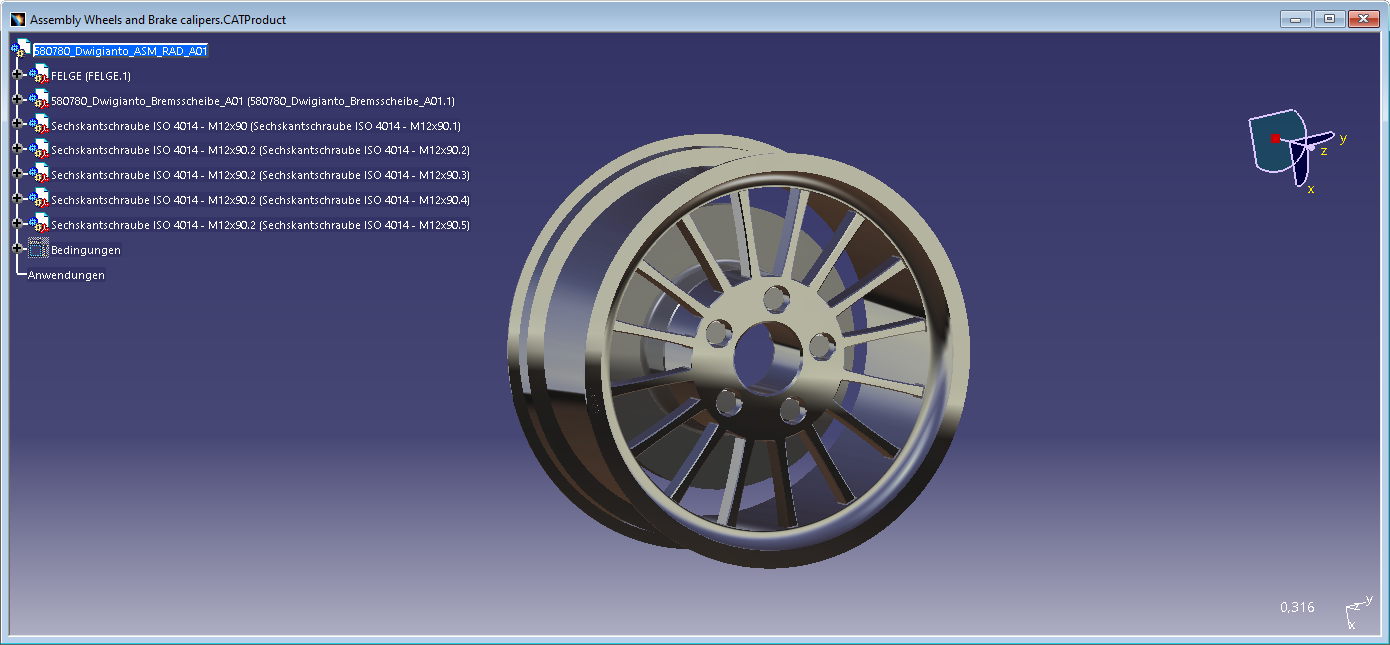Select the Anwendungen tree entry
The image size is (1390, 645).
coord(66,275)
